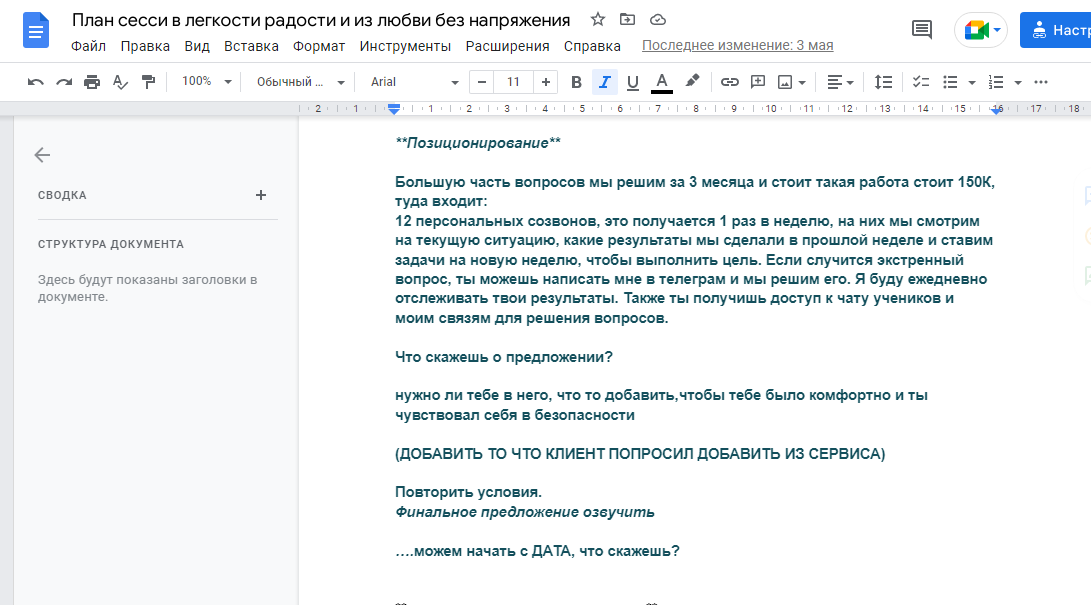The height and width of the screenshot is (605, 1091).
Task: Open the zoom 100% dropdown
Action: (207, 82)
